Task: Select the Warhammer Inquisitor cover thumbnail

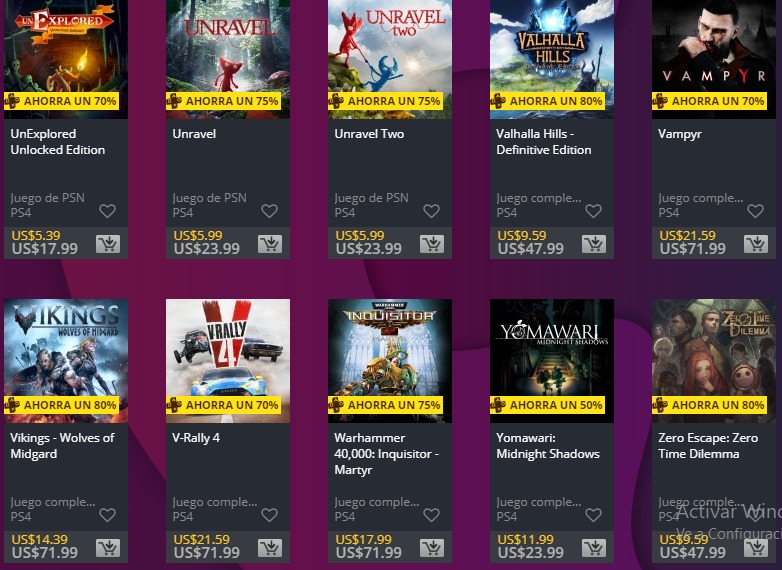Action: point(390,361)
